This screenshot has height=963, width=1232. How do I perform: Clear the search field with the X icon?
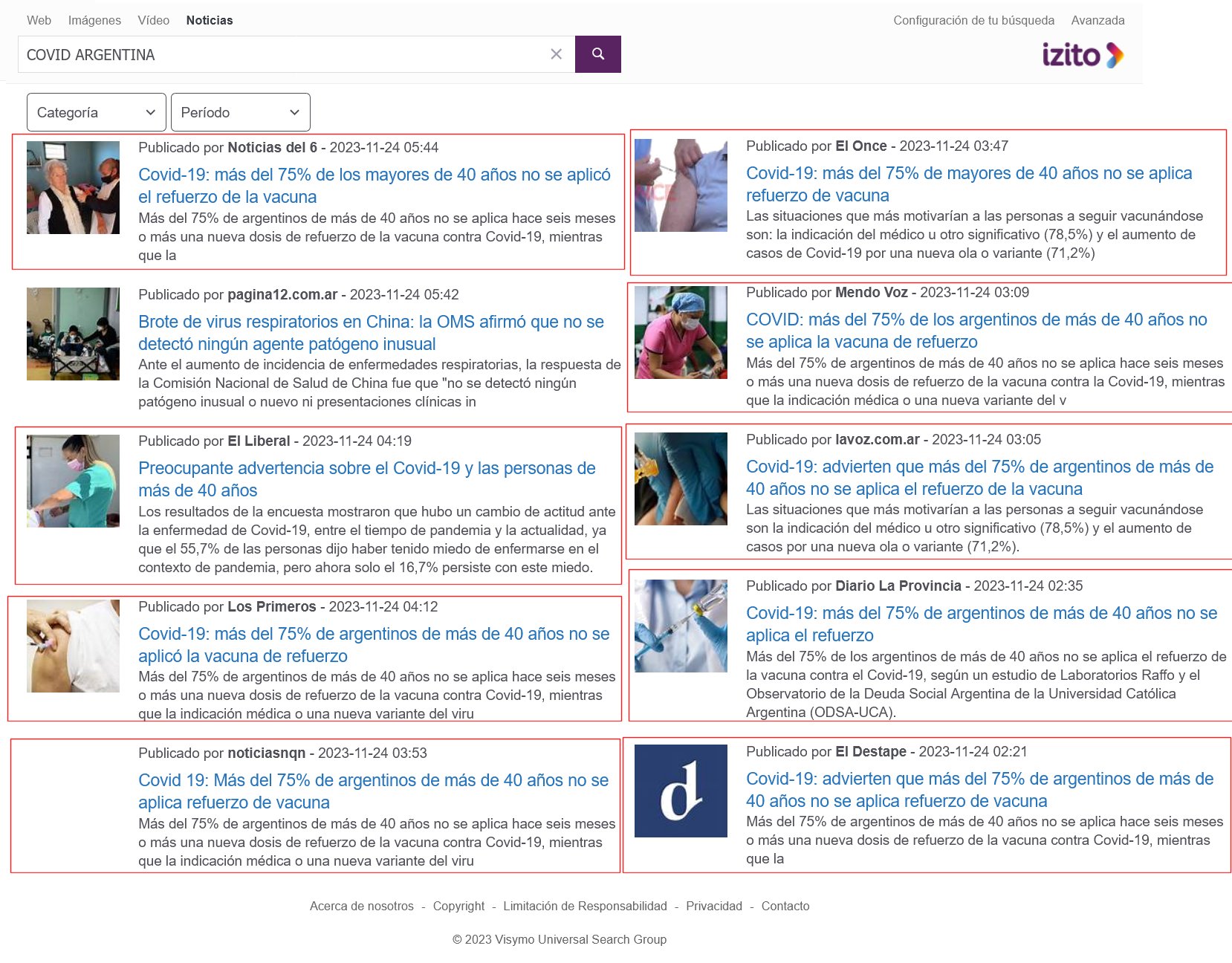556,54
